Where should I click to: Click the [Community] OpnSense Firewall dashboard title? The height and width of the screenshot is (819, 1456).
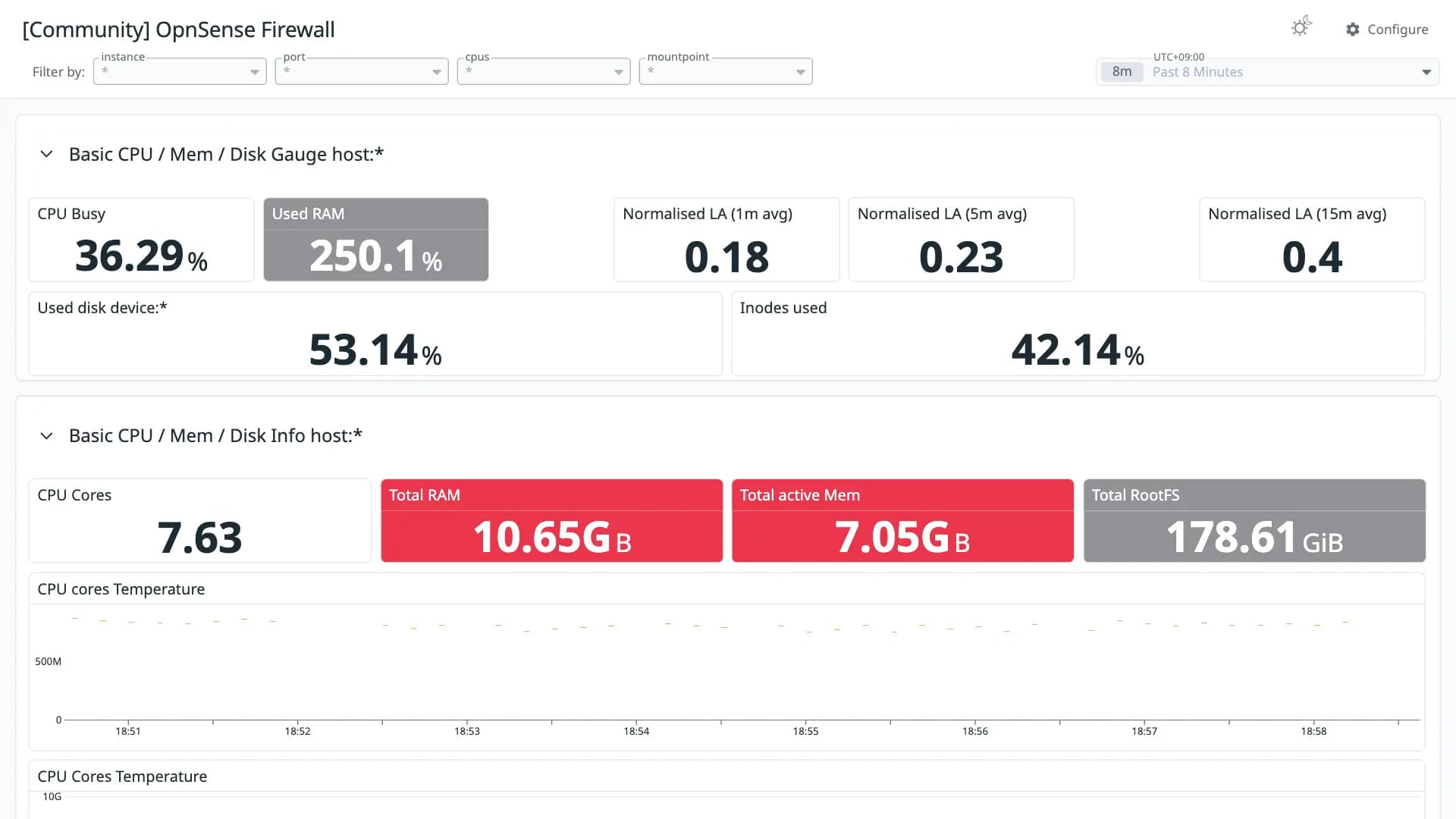[178, 30]
